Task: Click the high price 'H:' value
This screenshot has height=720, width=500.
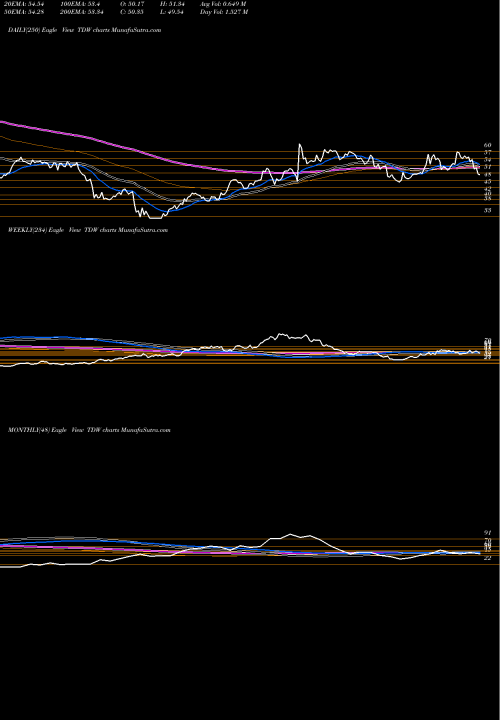Action: coord(173,4)
